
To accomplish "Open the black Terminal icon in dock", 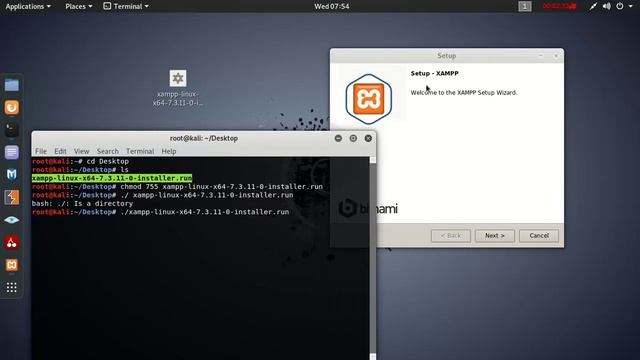I will 11,130.
